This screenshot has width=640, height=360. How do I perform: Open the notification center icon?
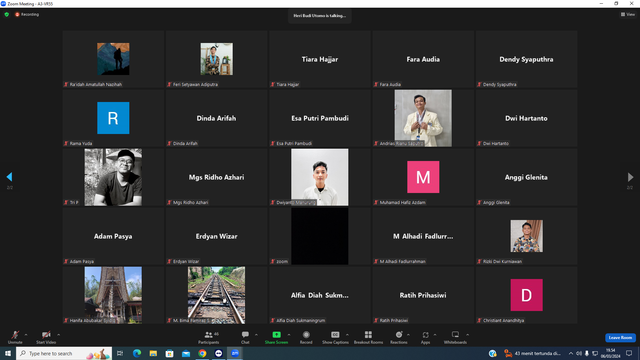[629, 353]
